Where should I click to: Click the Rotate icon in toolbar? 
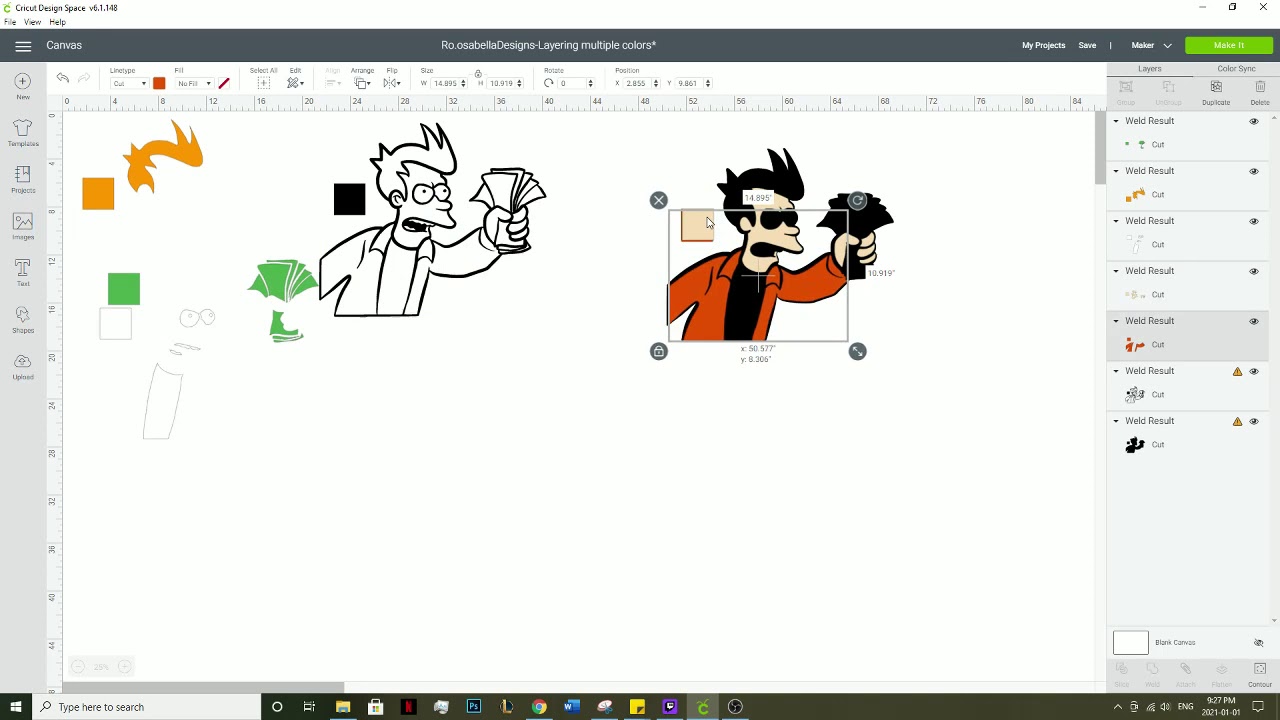click(548, 83)
